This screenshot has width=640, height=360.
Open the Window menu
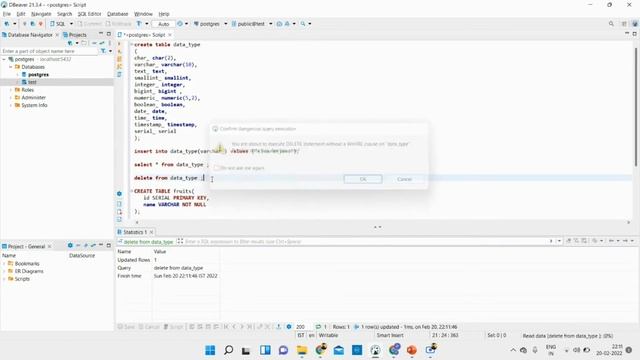tap(143, 14)
